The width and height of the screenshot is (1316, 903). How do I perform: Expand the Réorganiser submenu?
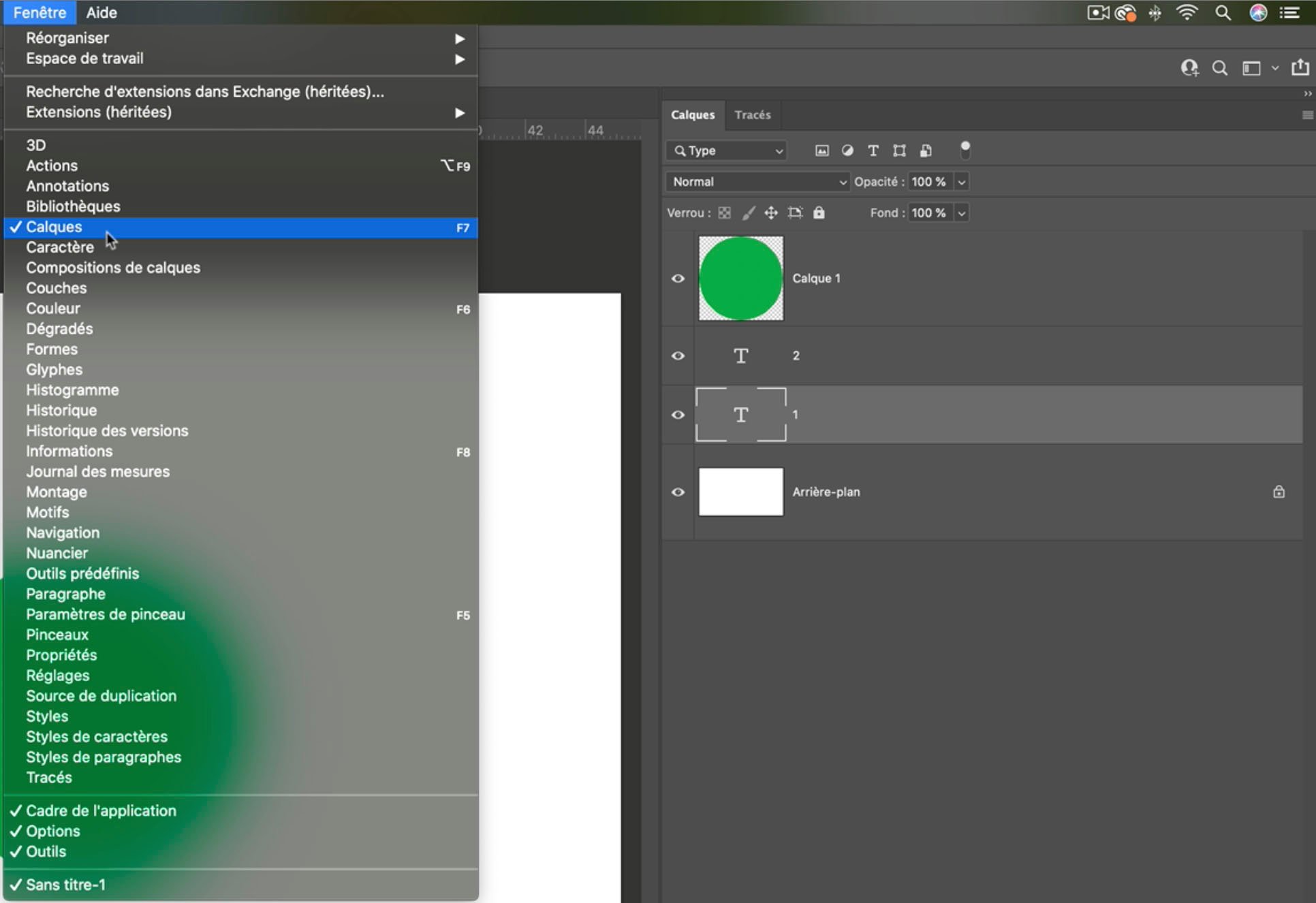(240, 38)
